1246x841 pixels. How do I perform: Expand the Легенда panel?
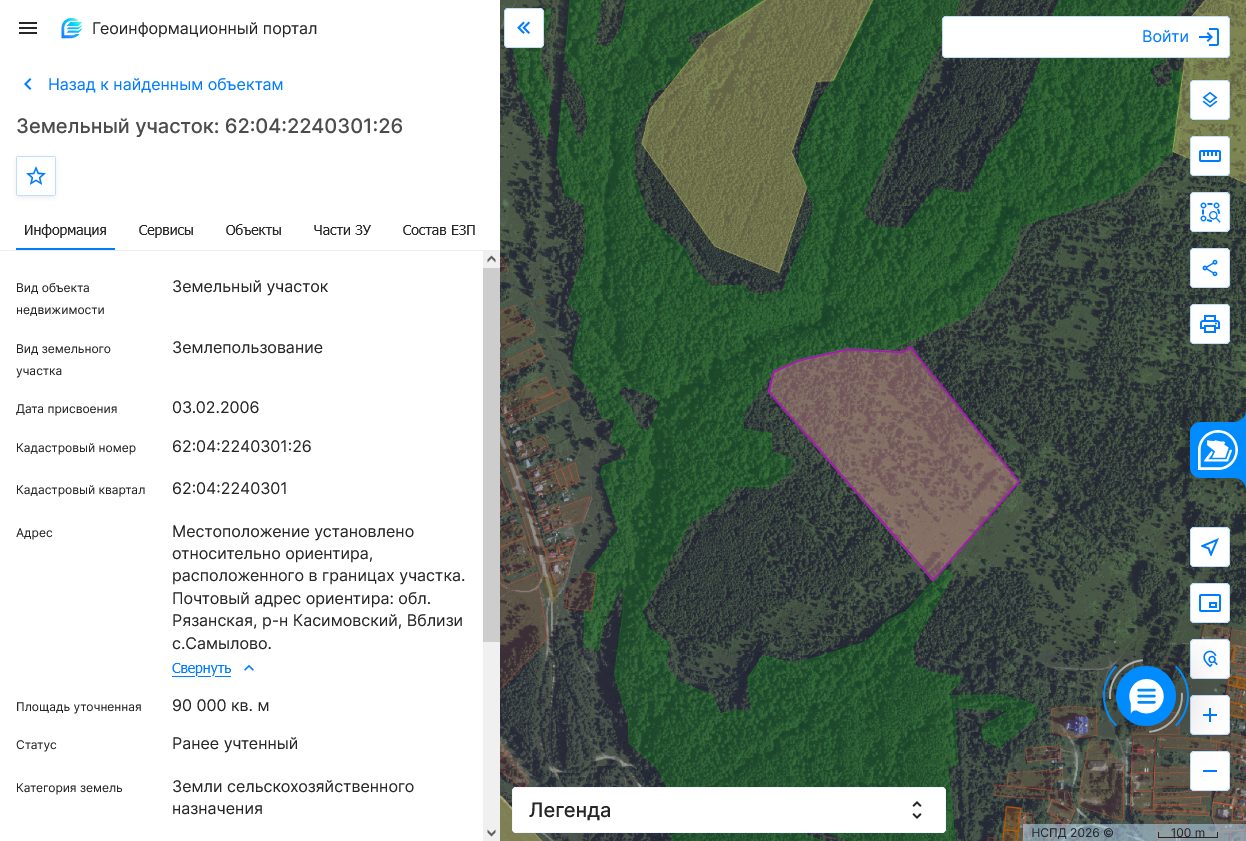729,810
